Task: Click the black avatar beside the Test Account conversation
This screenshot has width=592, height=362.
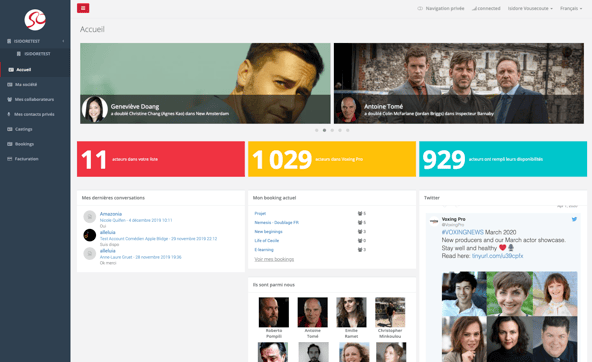Action: click(x=89, y=235)
